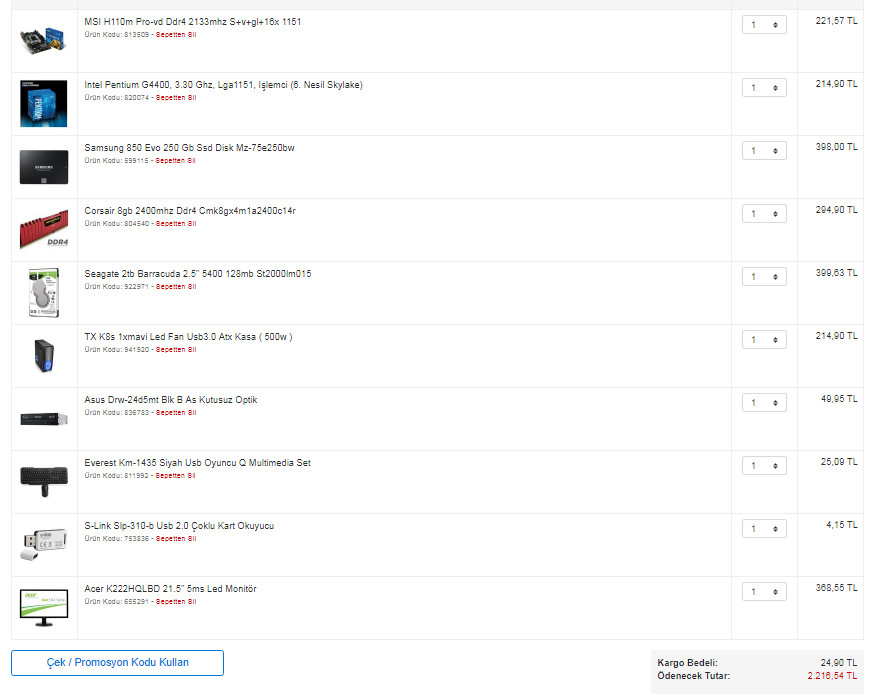View the Asus Drw-24d5mt optical drive image
Image resolution: width=880 pixels, height=694 pixels.
(44, 419)
